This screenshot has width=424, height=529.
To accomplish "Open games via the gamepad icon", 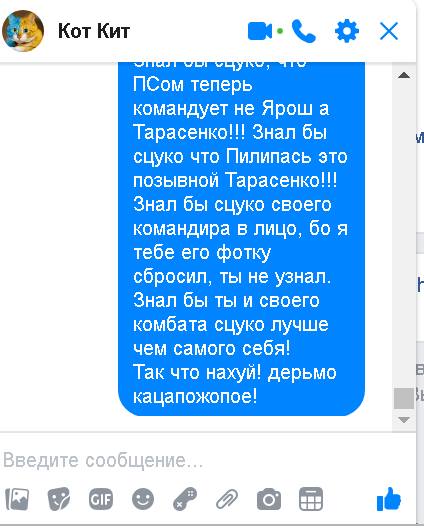I will pyautogui.click(x=185, y=499).
